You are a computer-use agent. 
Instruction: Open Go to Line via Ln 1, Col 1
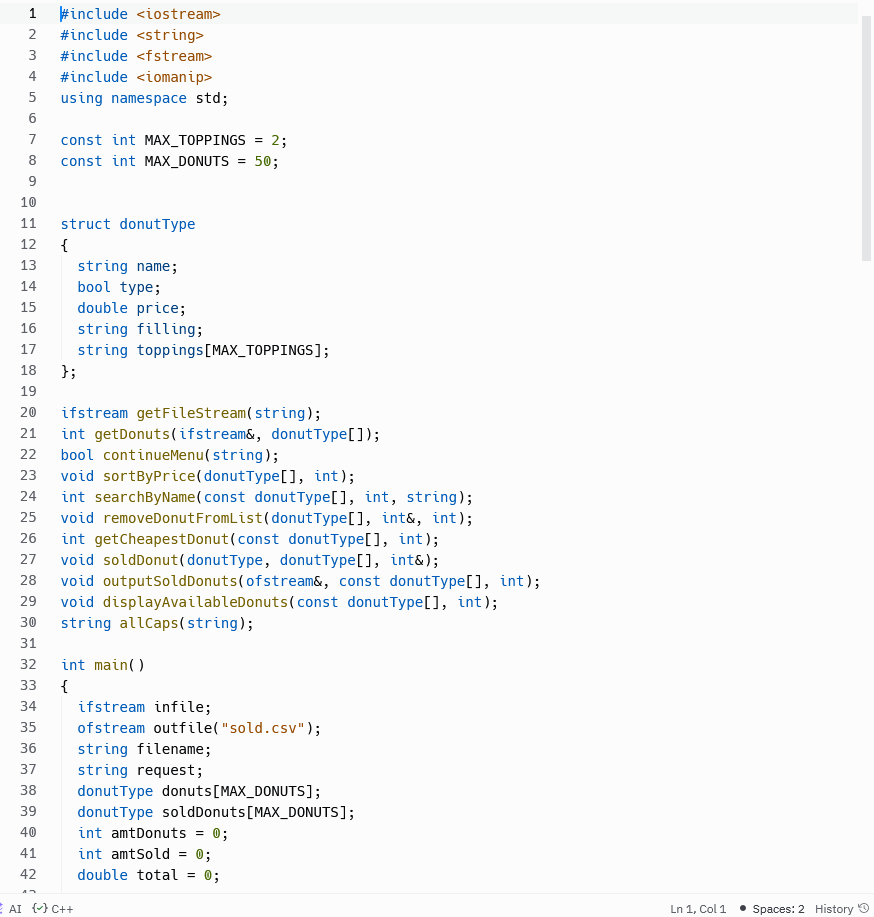[x=697, y=908]
